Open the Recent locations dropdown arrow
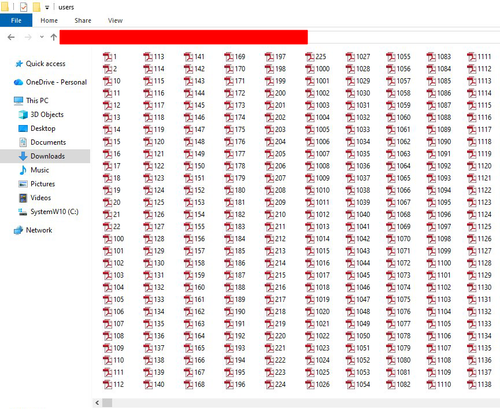500x409 pixels. pyautogui.click(x=42, y=37)
